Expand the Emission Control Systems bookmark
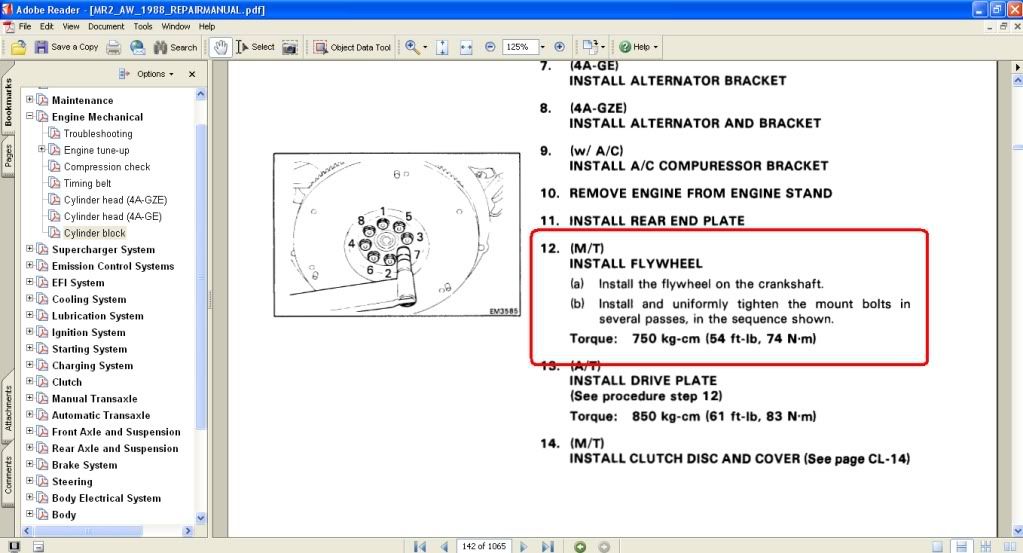 coord(29,265)
